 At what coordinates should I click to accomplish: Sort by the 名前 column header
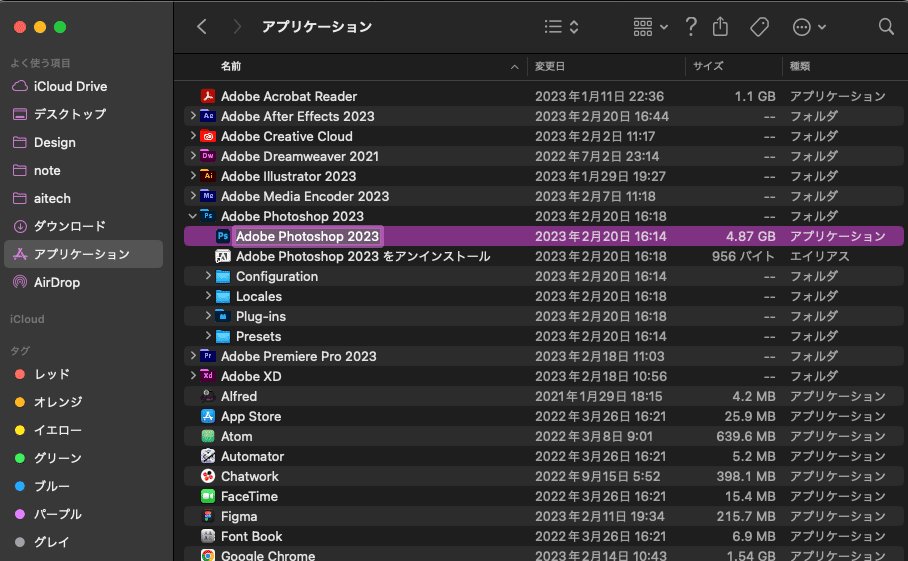[231, 67]
